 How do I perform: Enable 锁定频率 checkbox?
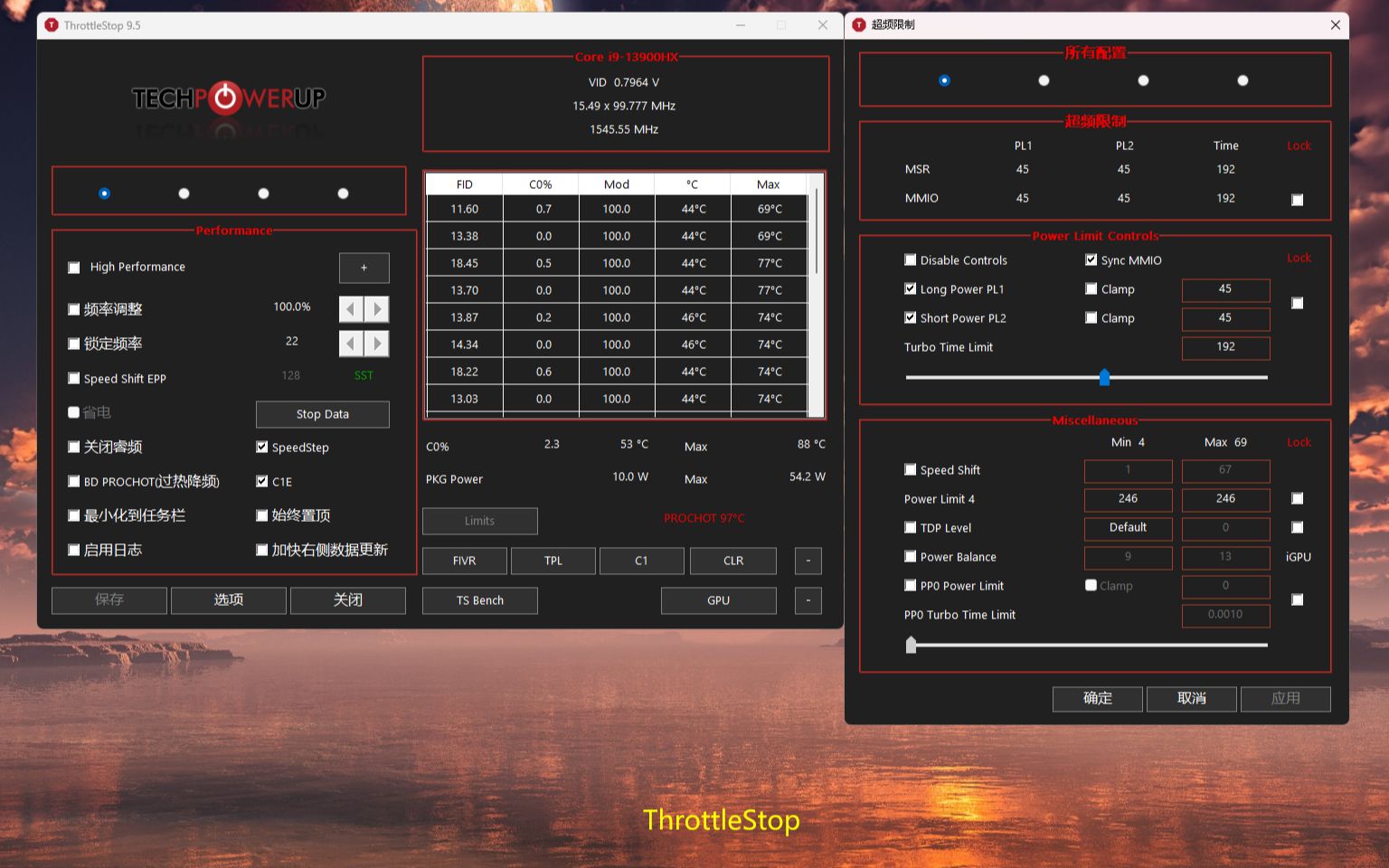(x=74, y=344)
